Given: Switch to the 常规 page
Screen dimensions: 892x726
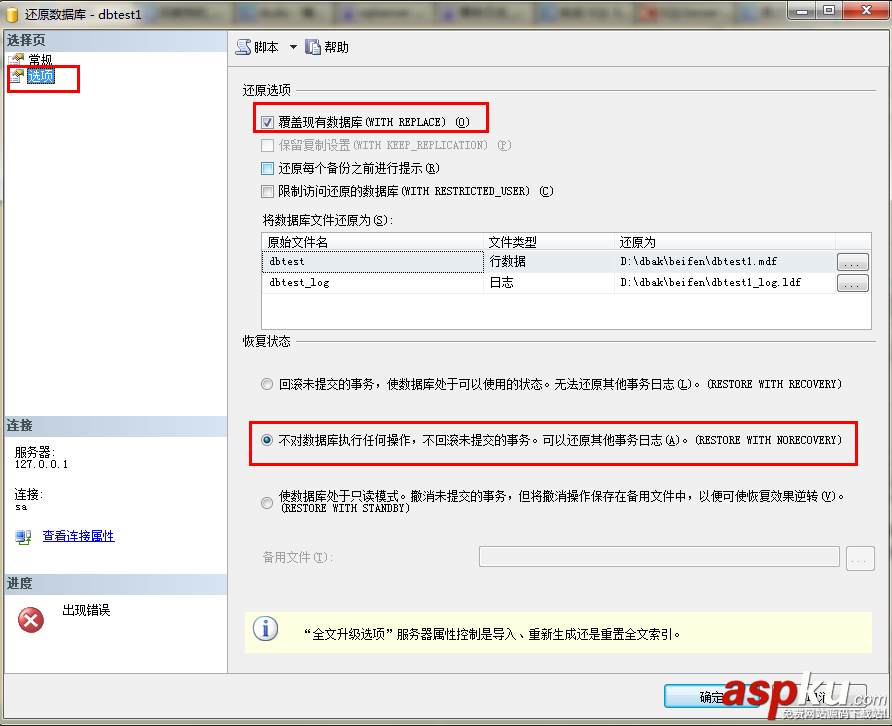Looking at the screenshot, I should 39,59.
